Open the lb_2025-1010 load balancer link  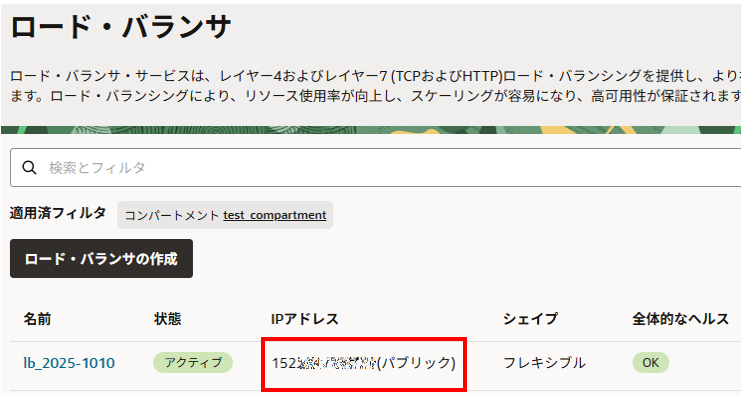pyautogui.click(x=67, y=362)
